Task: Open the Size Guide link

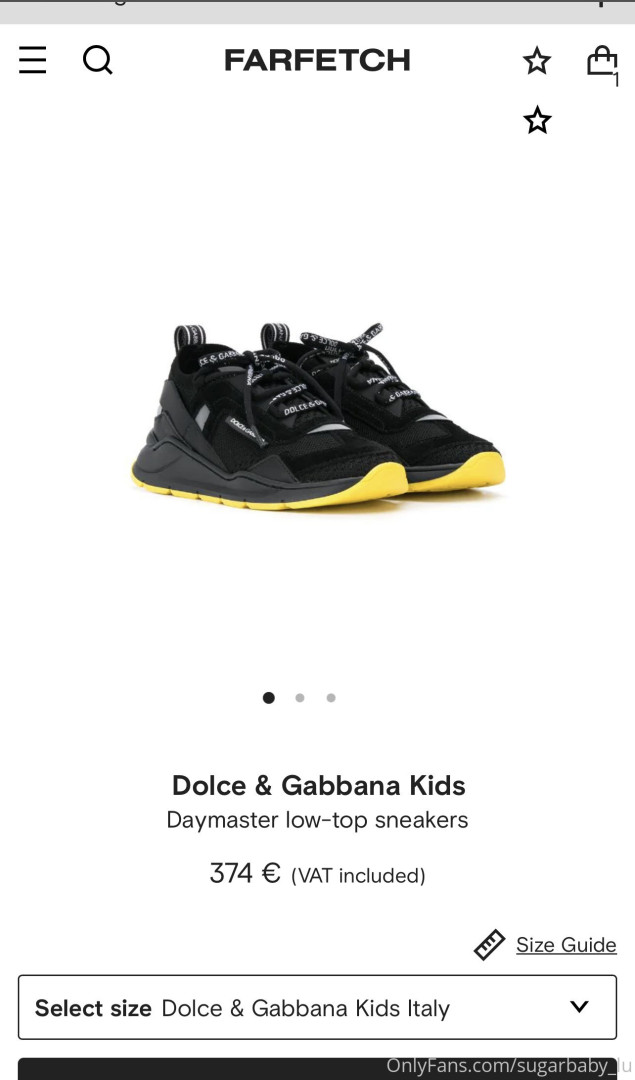Action: point(566,944)
